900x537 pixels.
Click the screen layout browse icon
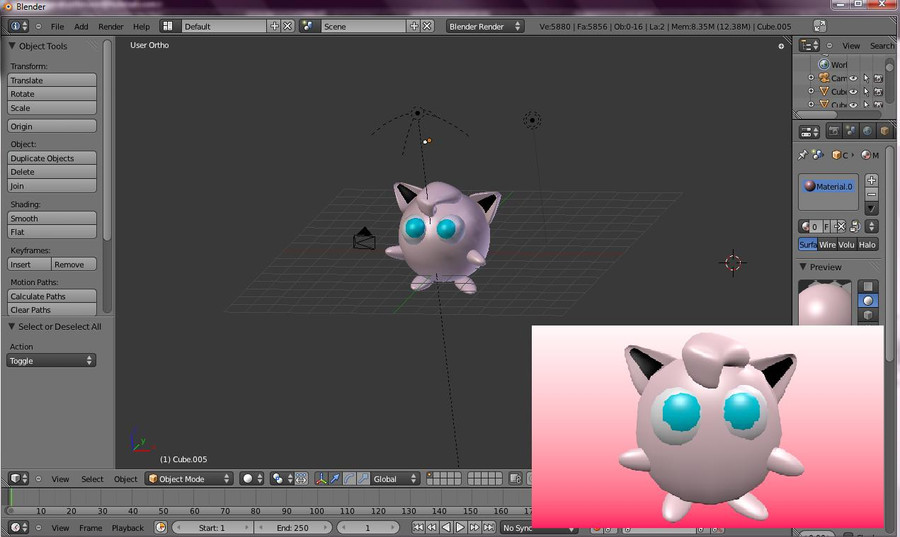point(168,26)
